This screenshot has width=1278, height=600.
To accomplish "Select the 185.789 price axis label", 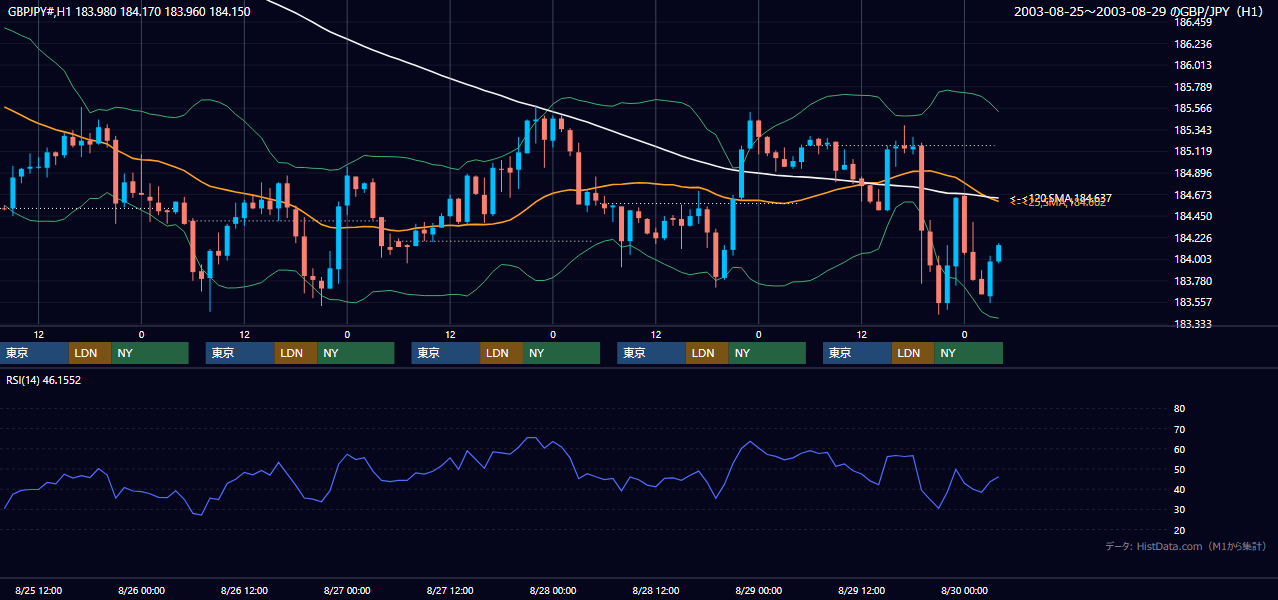I will pyautogui.click(x=1193, y=87).
